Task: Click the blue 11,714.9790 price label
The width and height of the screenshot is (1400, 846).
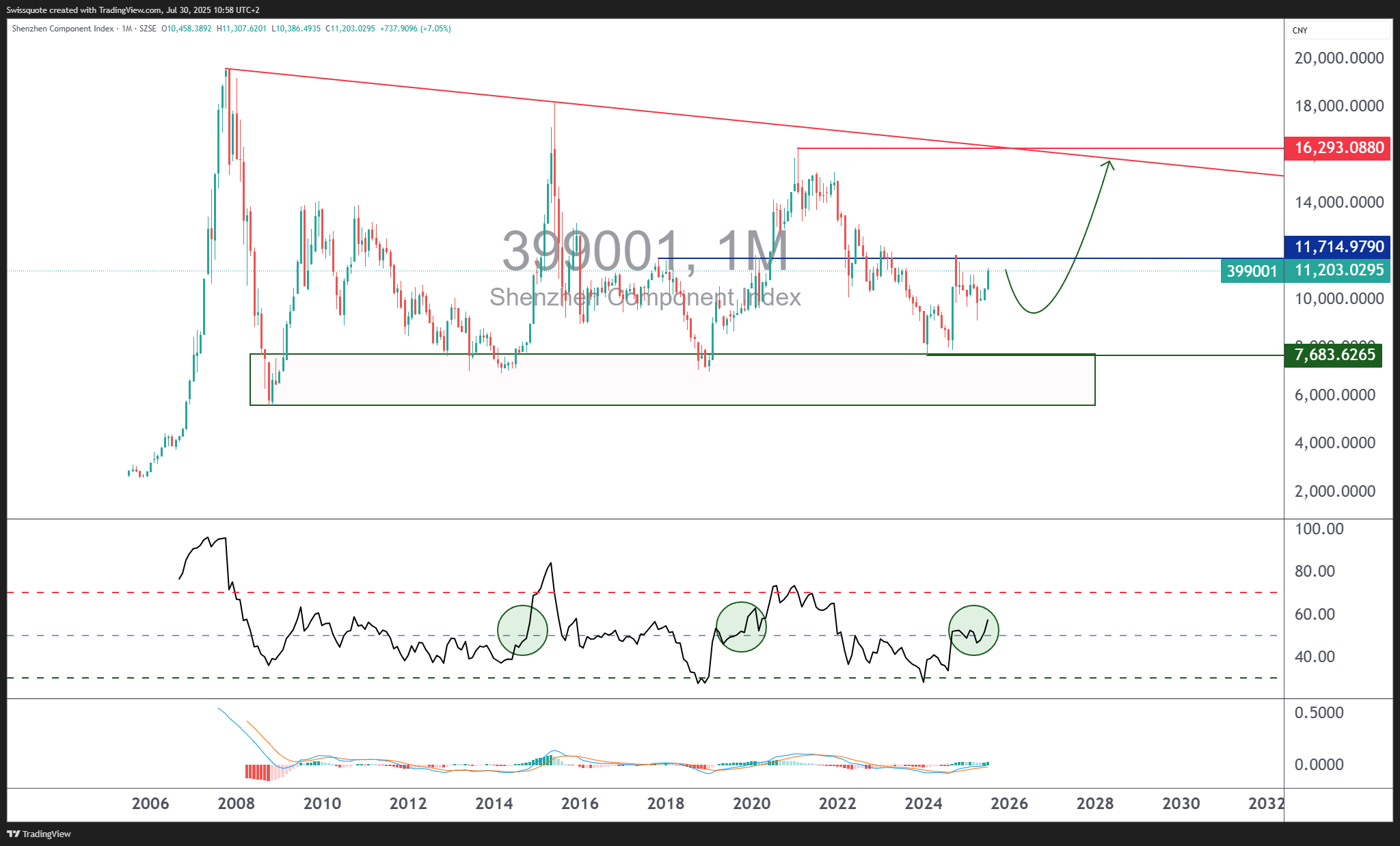Action: pos(1338,247)
